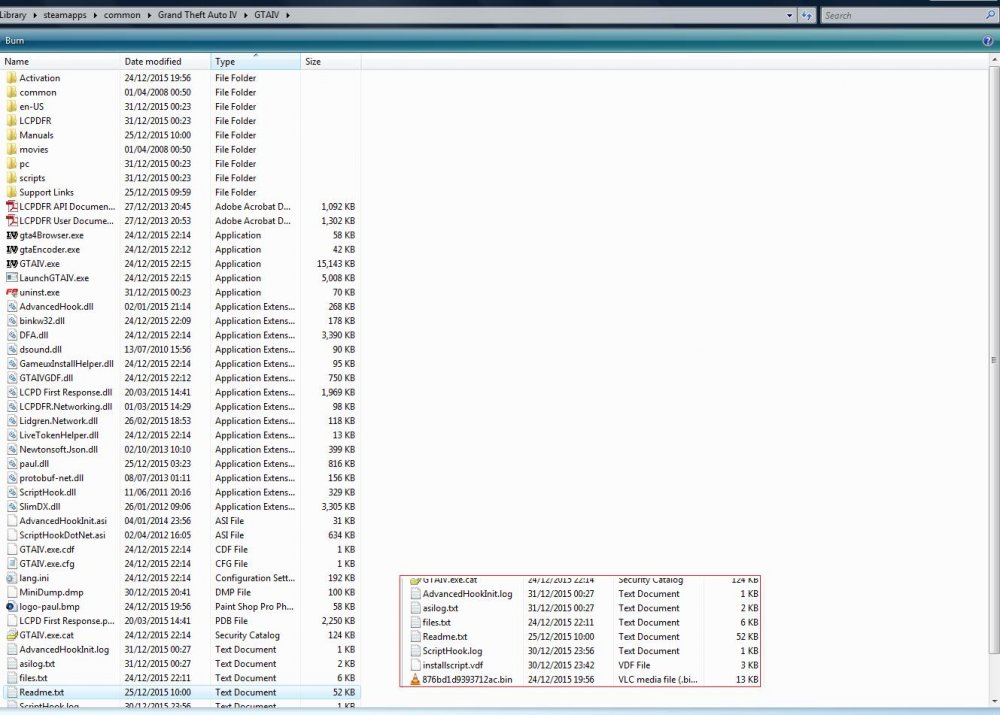
Task: Select the ScriptHook.dll file icon
Action: (x=11, y=492)
